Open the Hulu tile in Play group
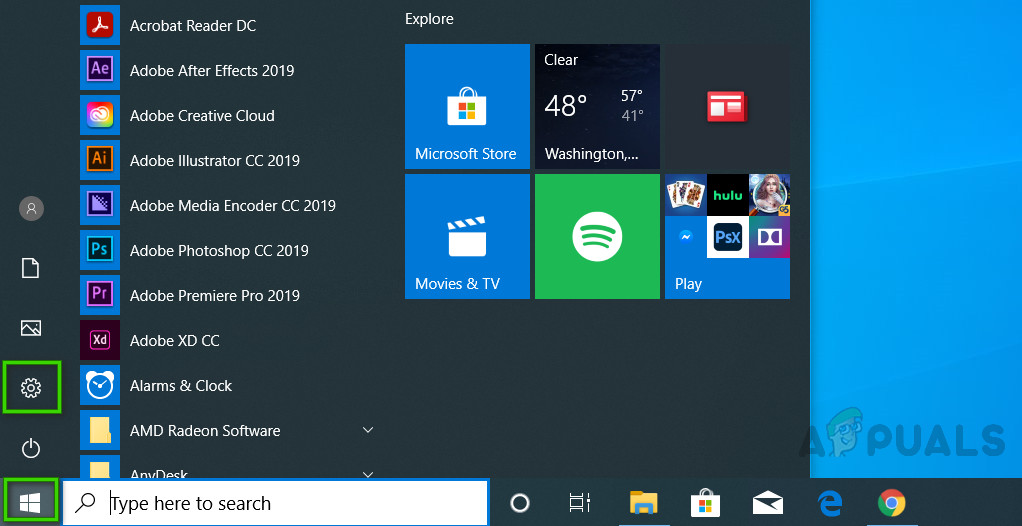 [727, 195]
